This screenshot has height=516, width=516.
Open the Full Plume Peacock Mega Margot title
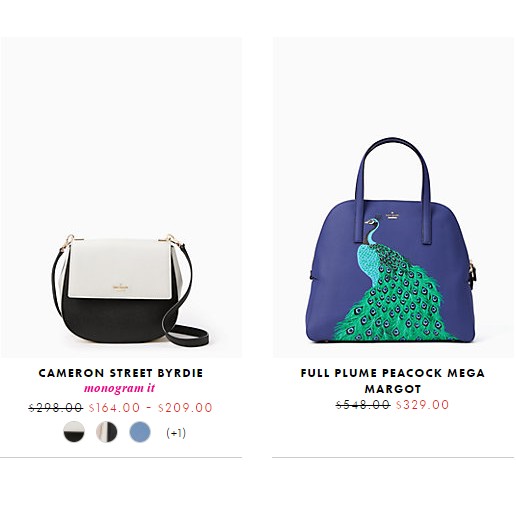point(393,381)
